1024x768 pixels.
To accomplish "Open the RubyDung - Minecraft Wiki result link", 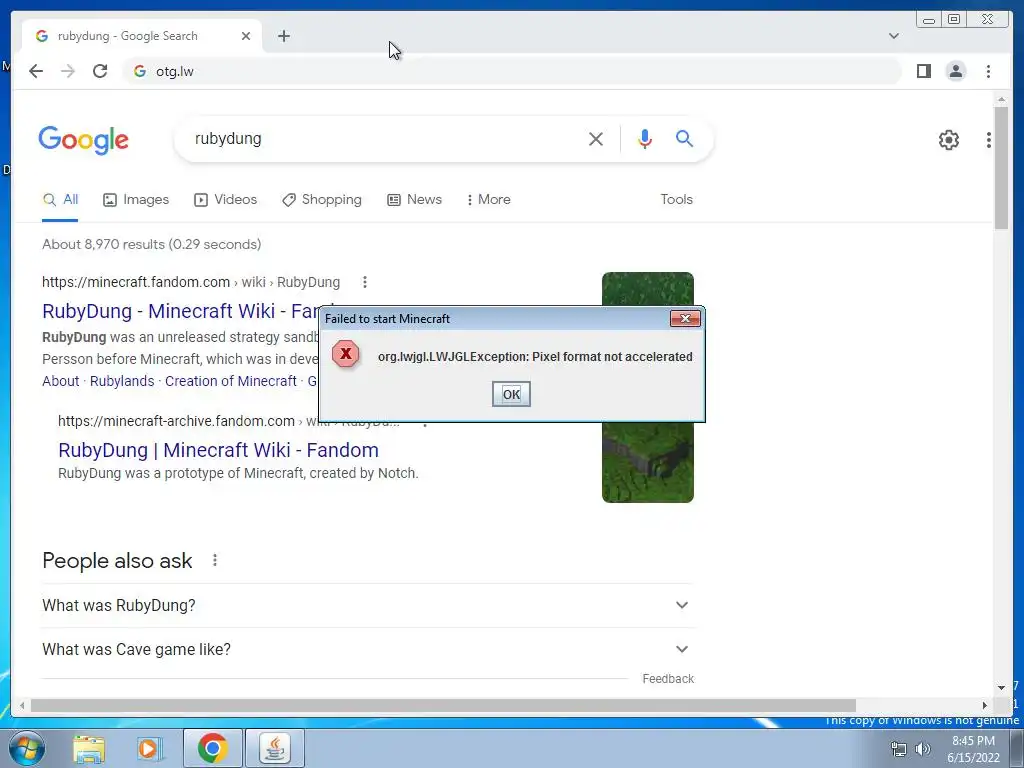I will pyautogui.click(x=180, y=311).
